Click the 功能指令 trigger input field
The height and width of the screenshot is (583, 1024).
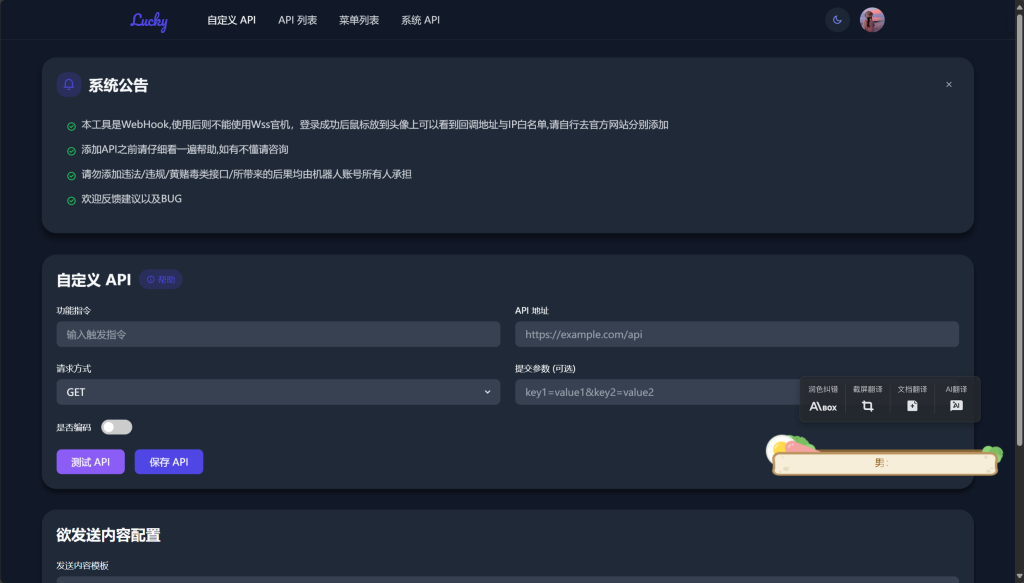pos(277,334)
